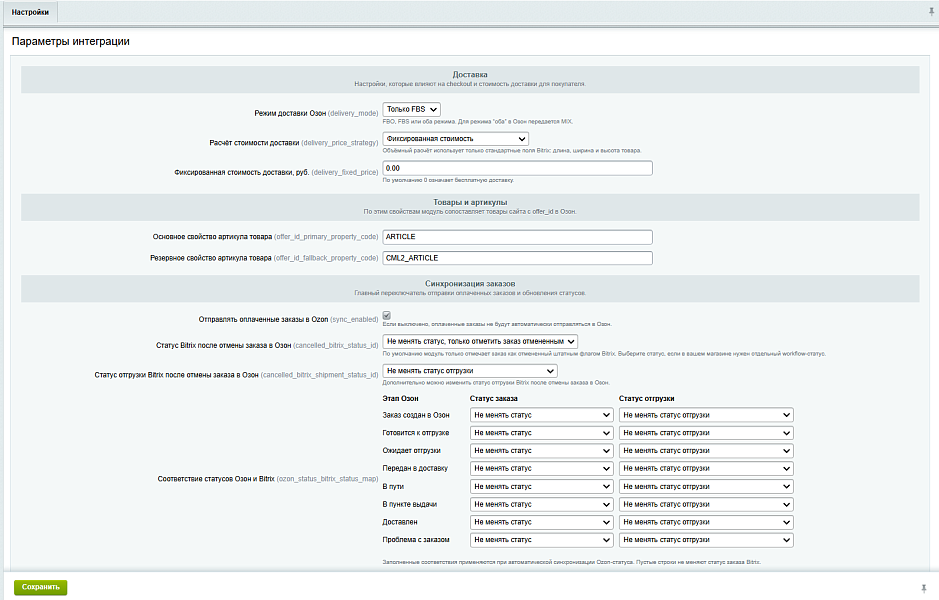
Task: Open the Расчёт стоимости доставки dropdown
Action: pos(456,139)
